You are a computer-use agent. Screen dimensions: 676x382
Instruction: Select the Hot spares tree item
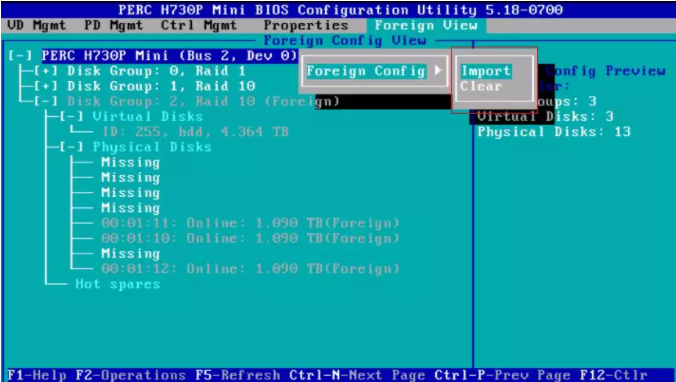coord(118,284)
